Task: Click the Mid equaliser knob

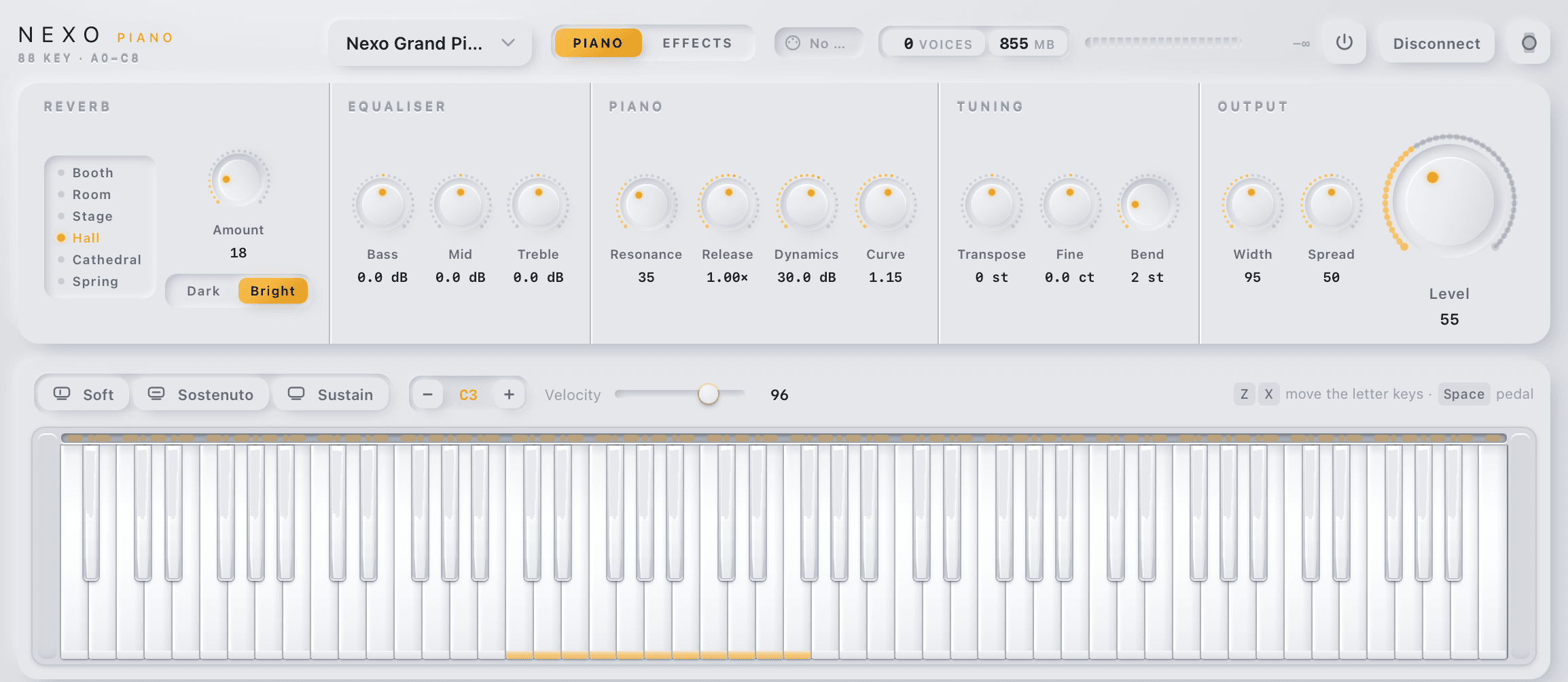Action: click(x=460, y=204)
